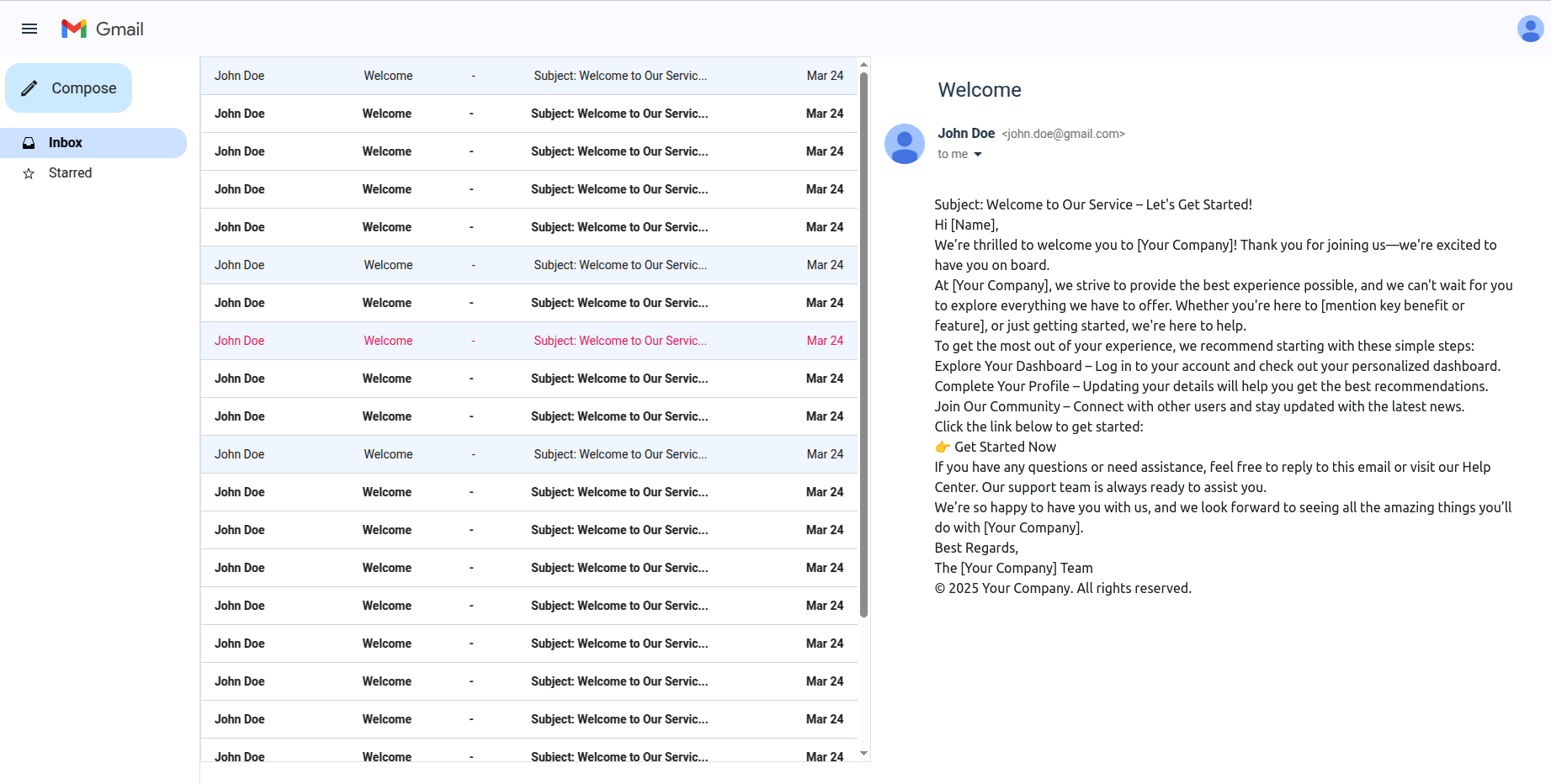Click the 'Explore Your Dashboard' line
Viewport: 1551px width, 784px height.
coord(1217,366)
